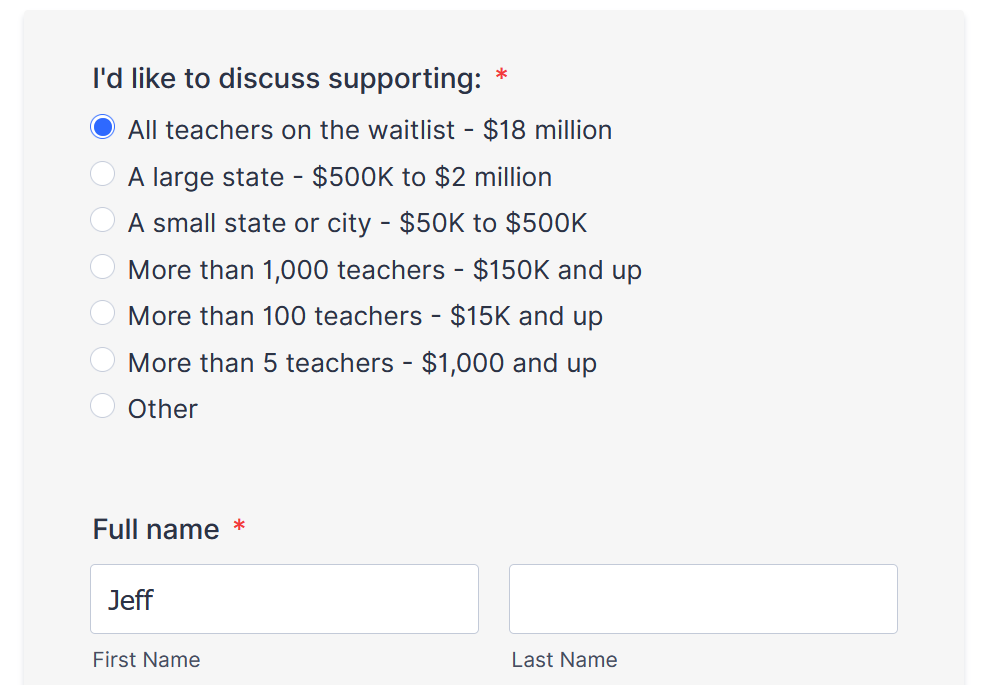Select the "Other" radio button
The image size is (983, 685).
[x=103, y=405]
